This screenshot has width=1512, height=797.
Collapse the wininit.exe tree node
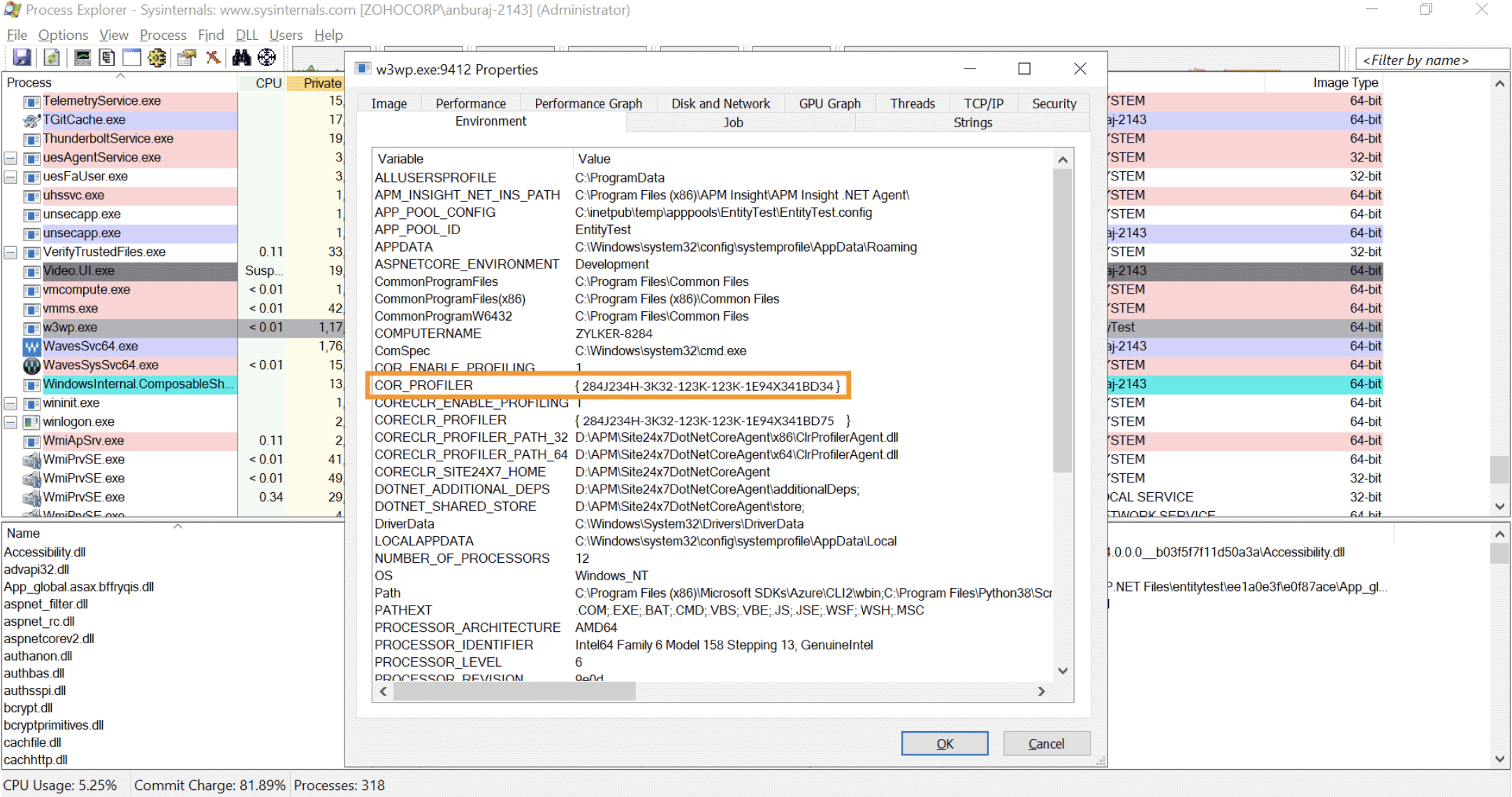pyautogui.click(x=11, y=403)
